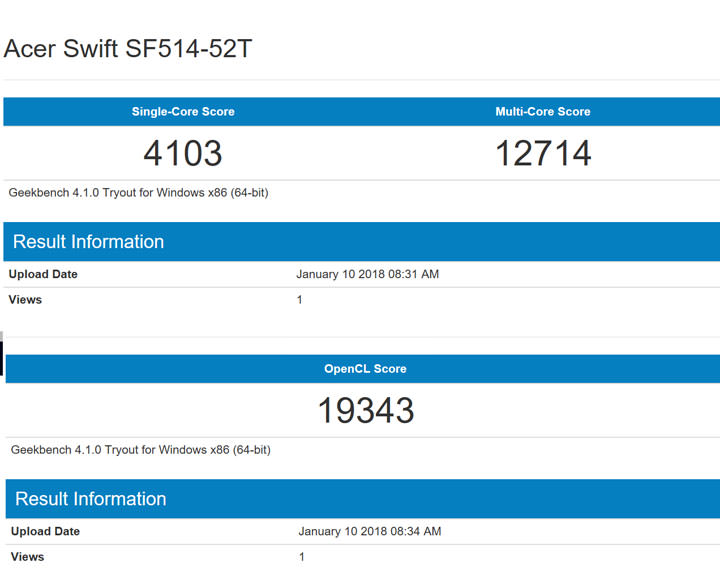Select the Multi-Core Score header
Image resolution: width=720 pixels, height=571 pixels.
pos(543,112)
